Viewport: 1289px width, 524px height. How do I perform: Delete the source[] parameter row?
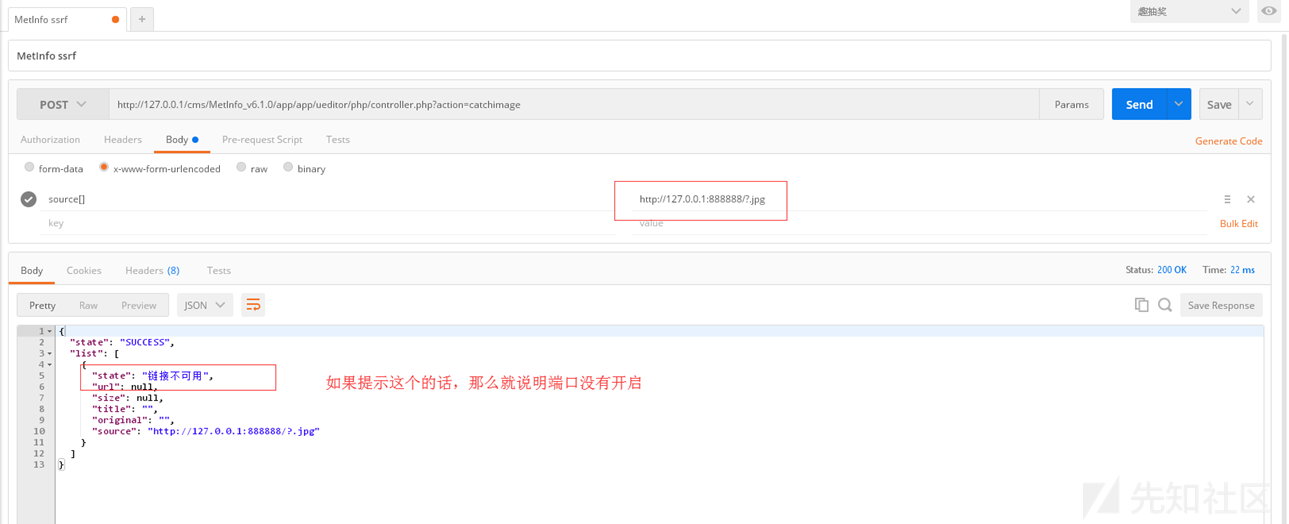(x=1251, y=199)
